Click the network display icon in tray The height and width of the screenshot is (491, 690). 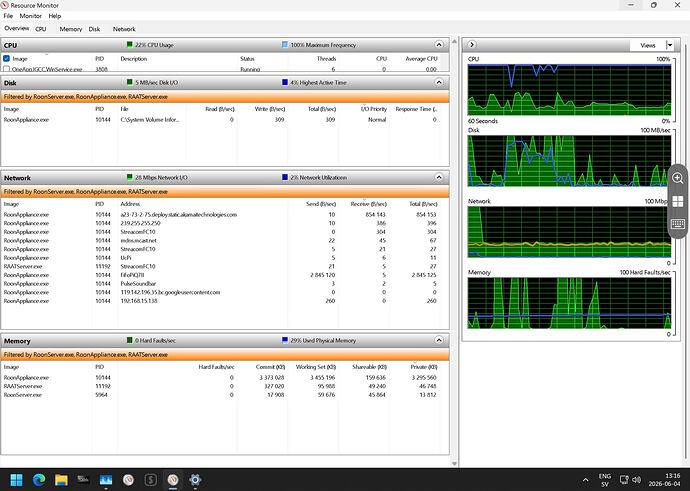point(624,480)
